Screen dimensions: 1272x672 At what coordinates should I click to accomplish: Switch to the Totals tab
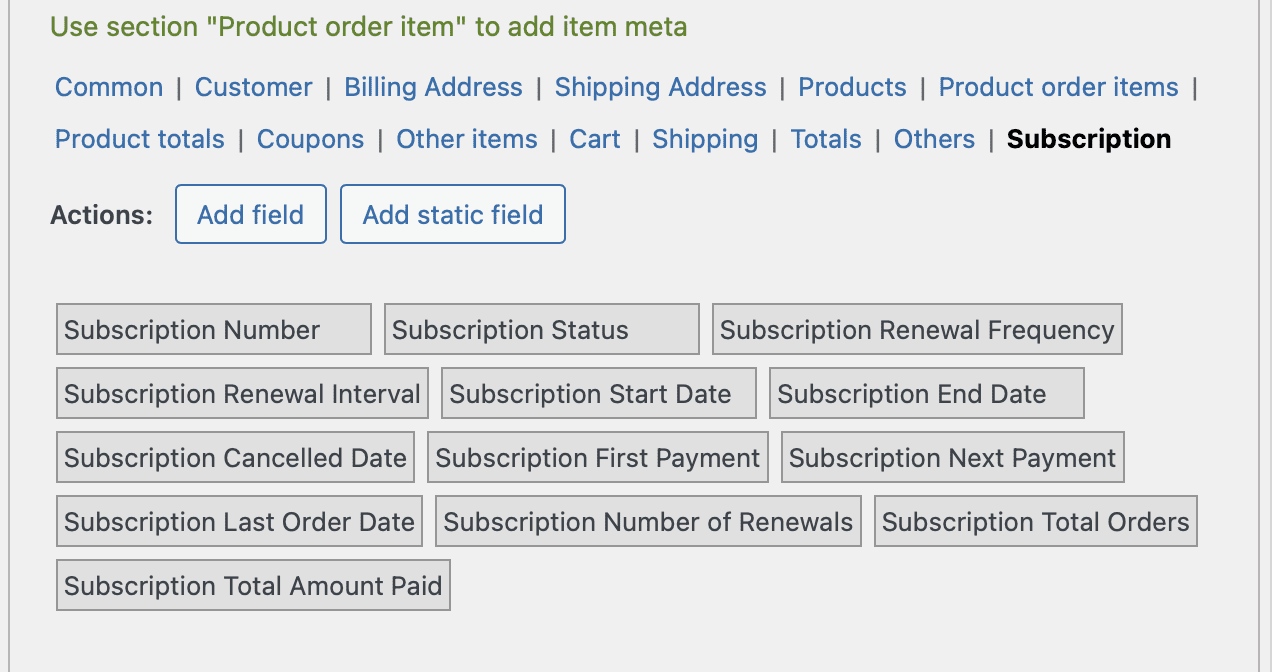pyautogui.click(x=825, y=139)
